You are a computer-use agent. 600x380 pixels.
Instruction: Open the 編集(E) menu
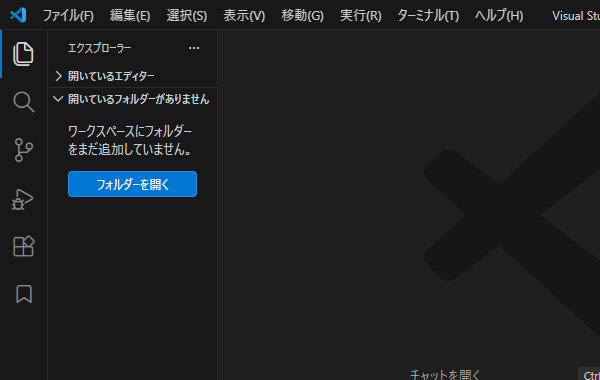coord(130,16)
